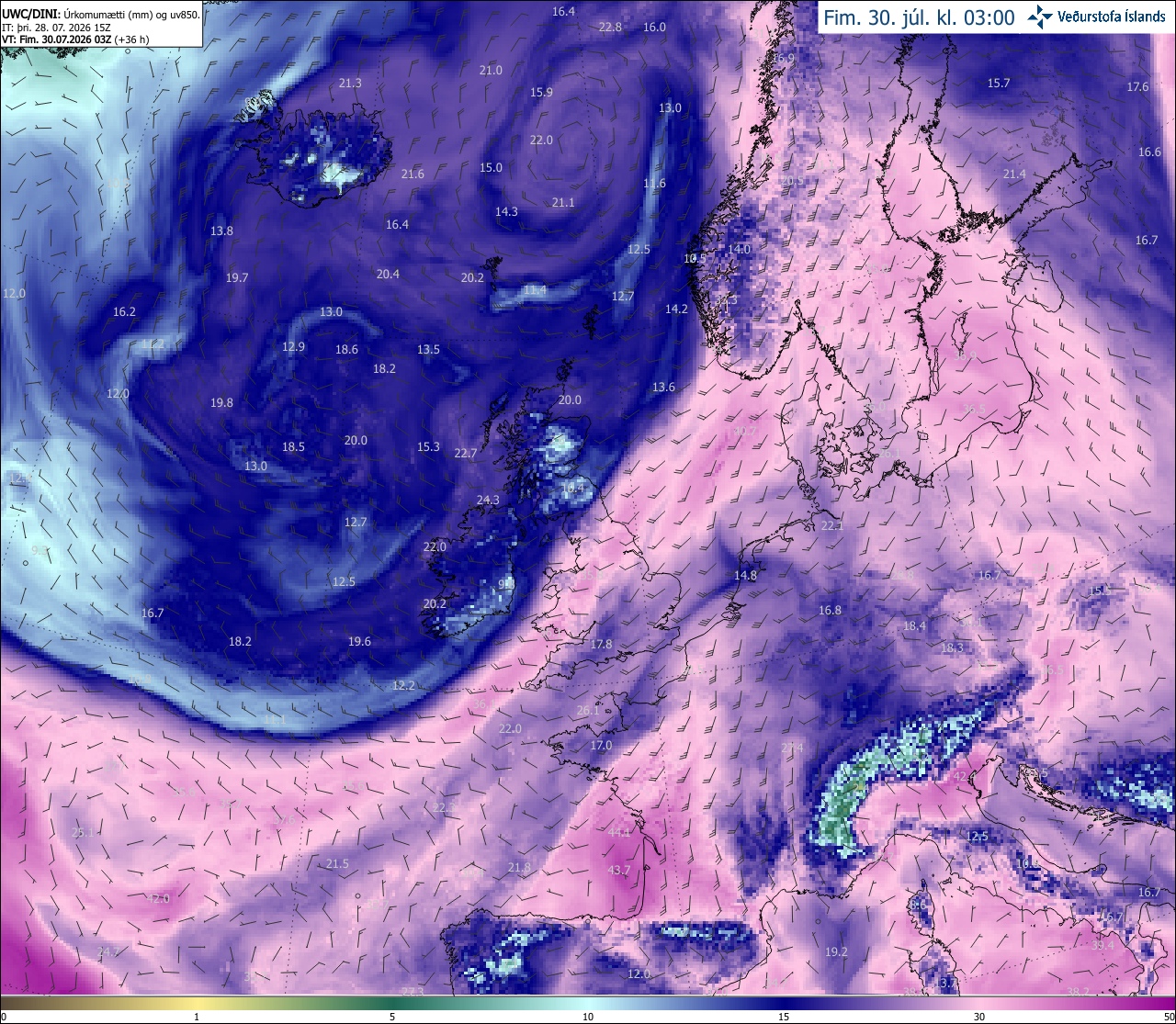Click the 21.3 value north of Iceland
Screen dimensions: 1176x1024
(x=350, y=83)
